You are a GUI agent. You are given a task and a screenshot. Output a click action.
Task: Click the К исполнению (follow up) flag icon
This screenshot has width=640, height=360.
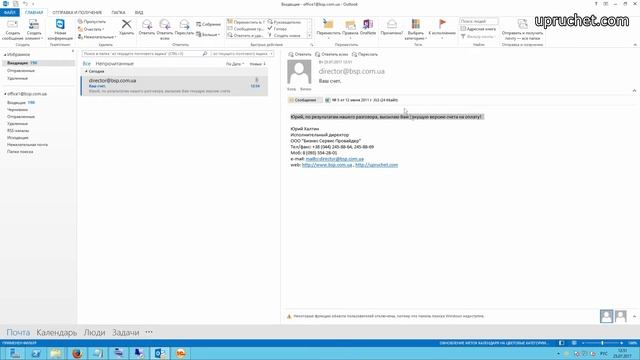point(442,24)
